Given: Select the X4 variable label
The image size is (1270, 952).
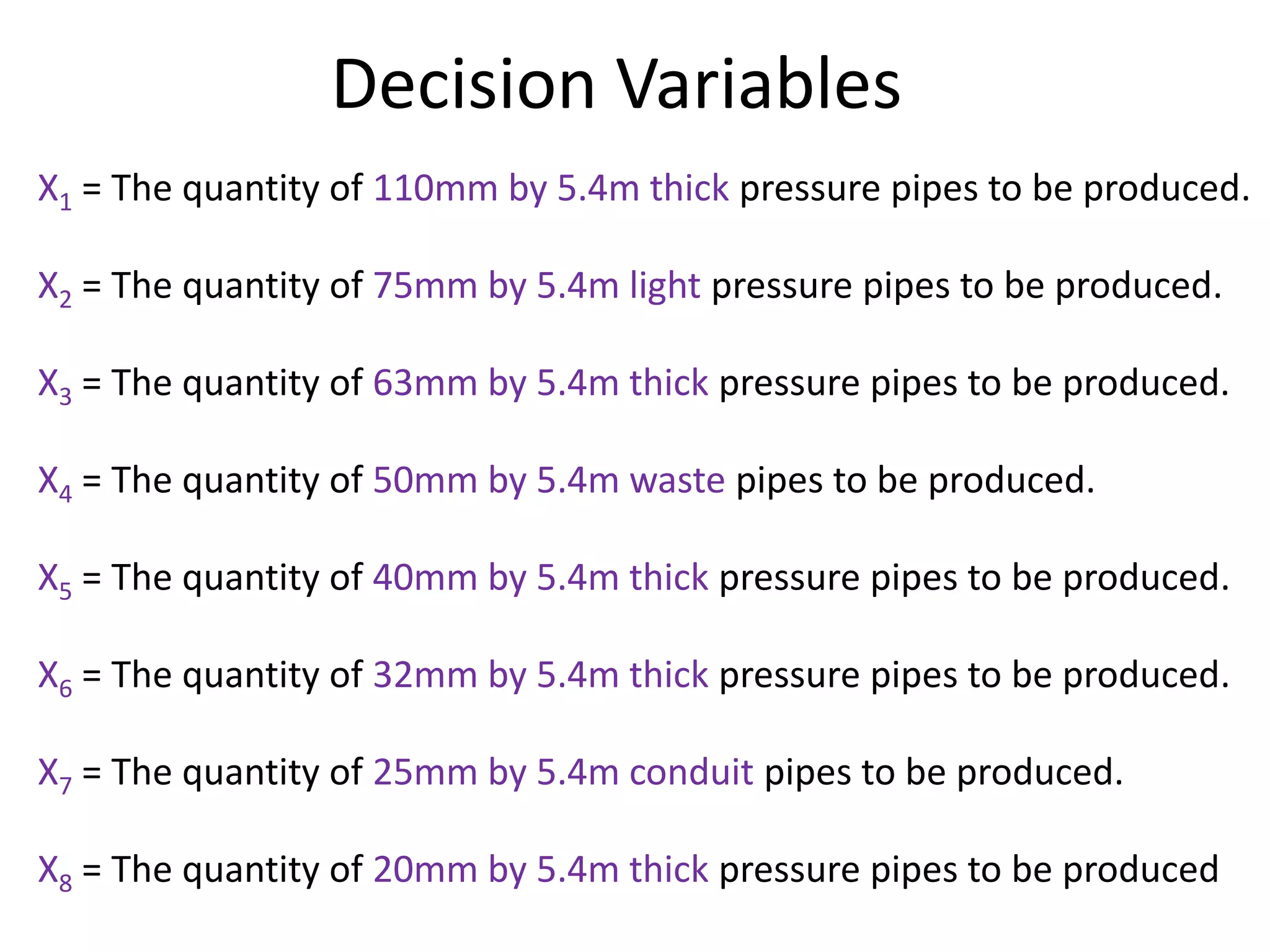Looking at the screenshot, I should tap(55, 482).
